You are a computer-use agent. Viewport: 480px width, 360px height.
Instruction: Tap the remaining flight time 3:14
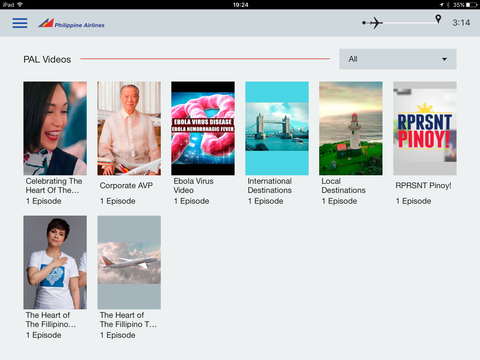[x=461, y=23]
